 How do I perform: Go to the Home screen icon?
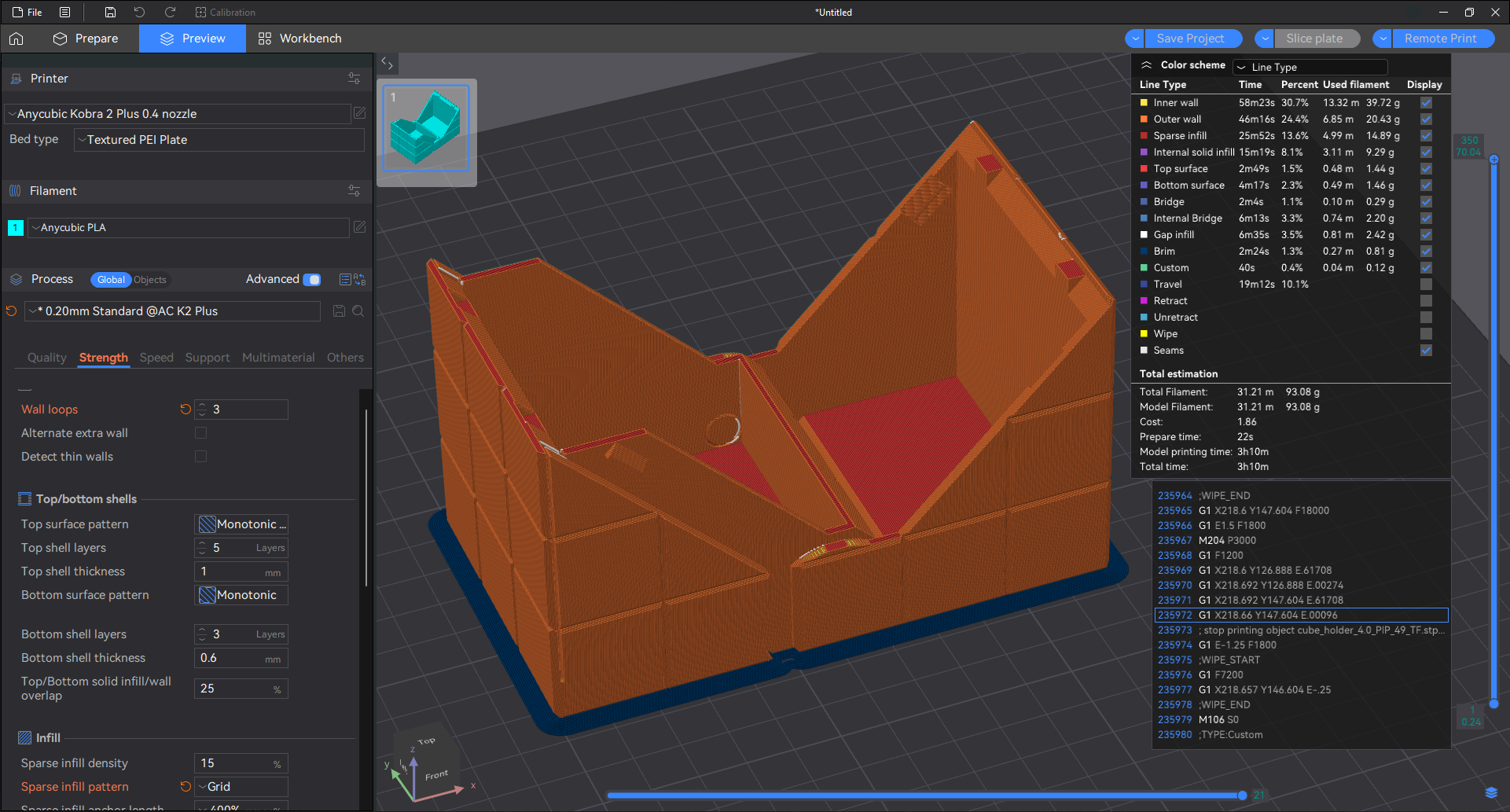(17, 39)
